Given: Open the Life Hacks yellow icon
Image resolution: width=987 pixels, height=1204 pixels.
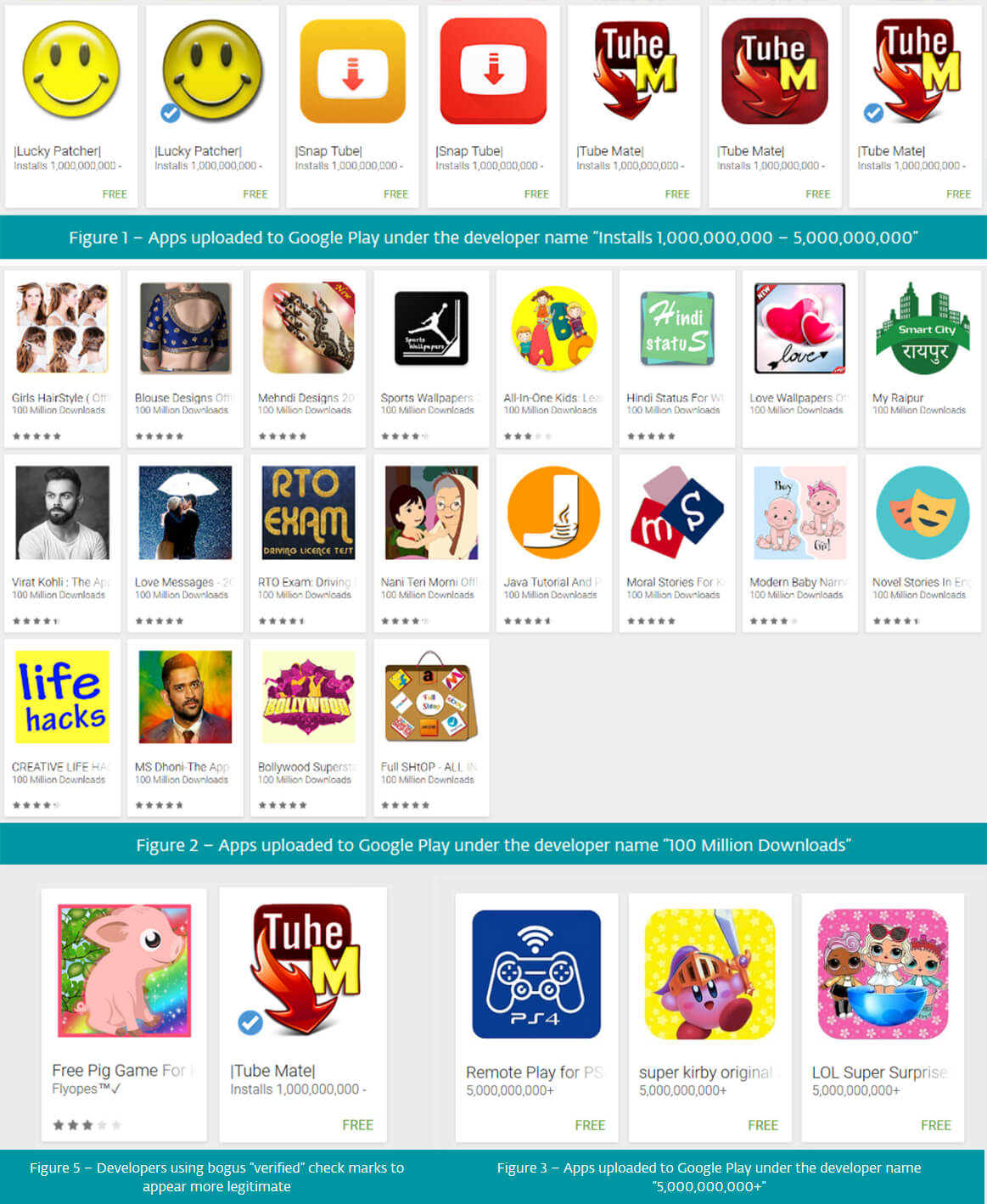Looking at the screenshot, I should point(63,697).
